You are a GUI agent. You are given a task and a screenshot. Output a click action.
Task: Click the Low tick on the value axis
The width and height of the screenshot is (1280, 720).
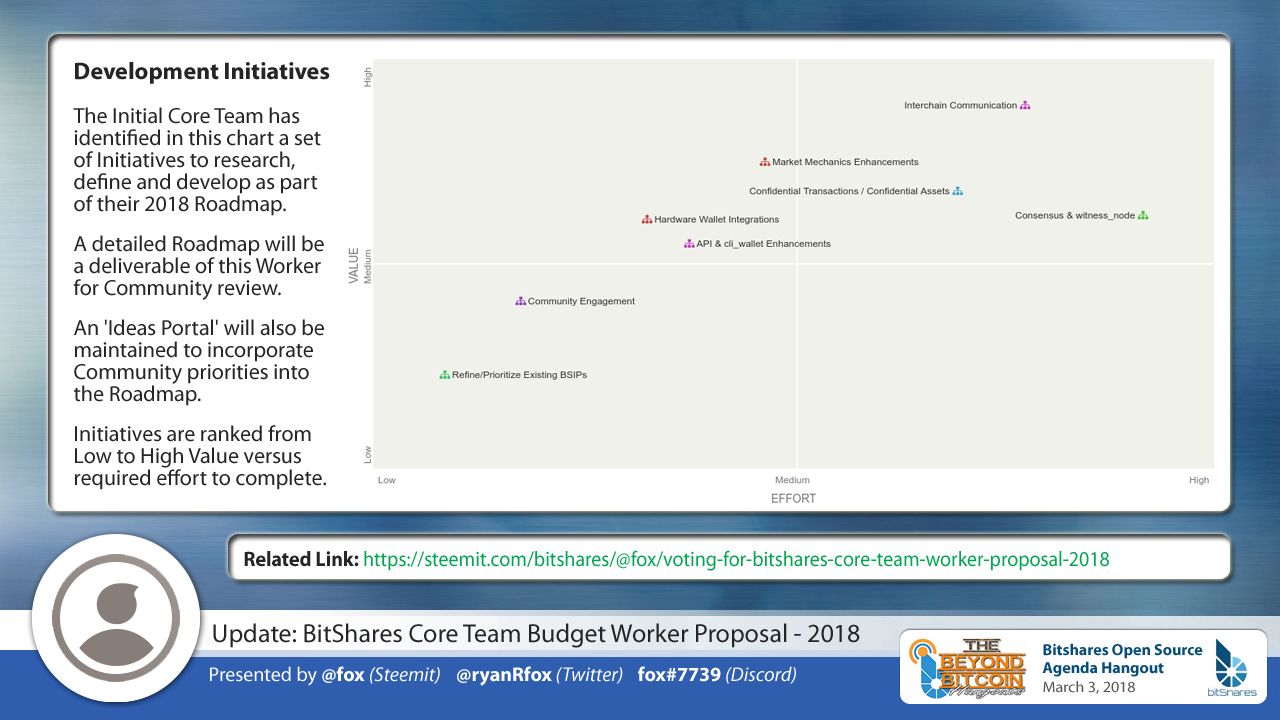[368, 454]
